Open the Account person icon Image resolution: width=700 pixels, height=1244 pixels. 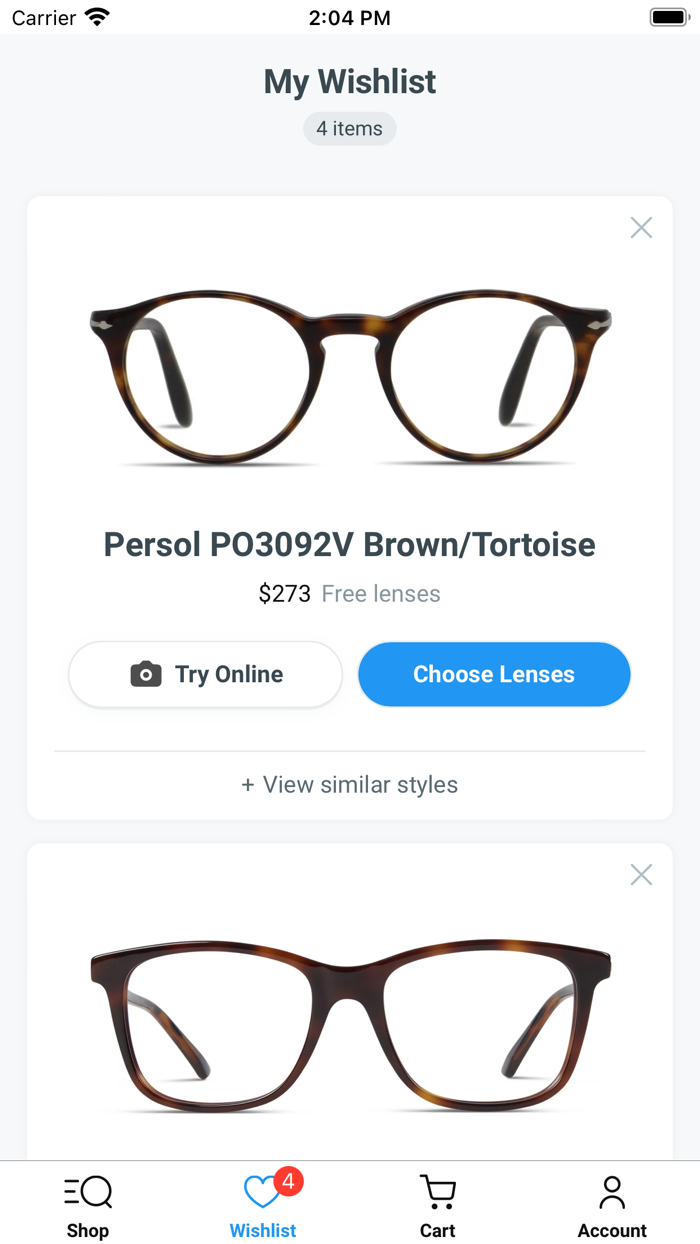(x=612, y=1191)
